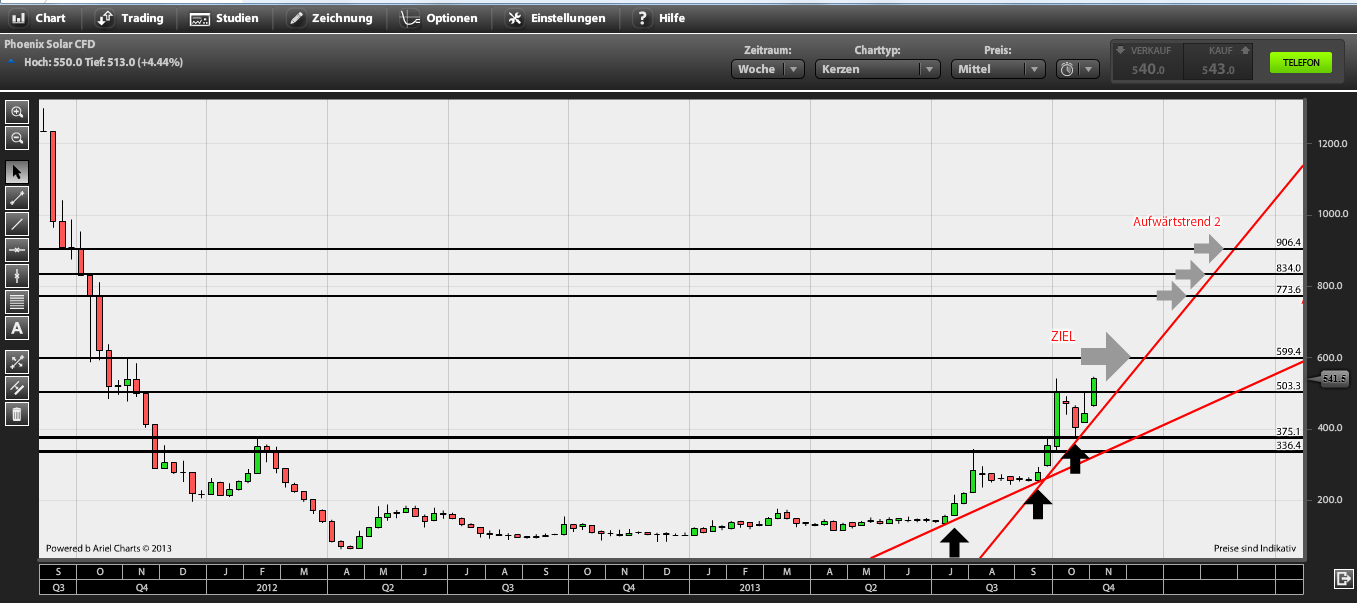Screen dimensions: 1357x603
Task: Click the 541.5 current price marker
Action: (x=1333, y=379)
